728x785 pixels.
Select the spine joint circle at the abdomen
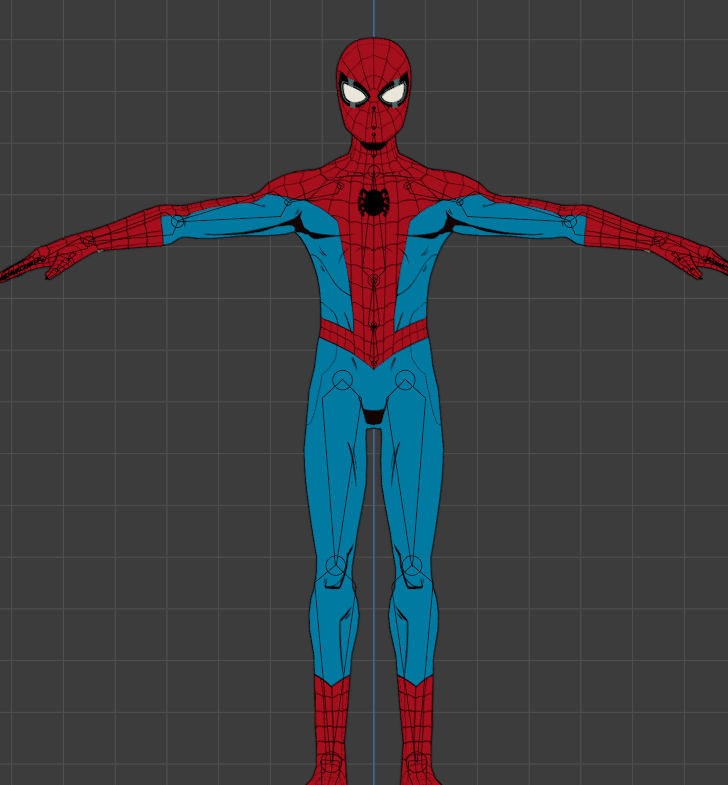[374, 280]
